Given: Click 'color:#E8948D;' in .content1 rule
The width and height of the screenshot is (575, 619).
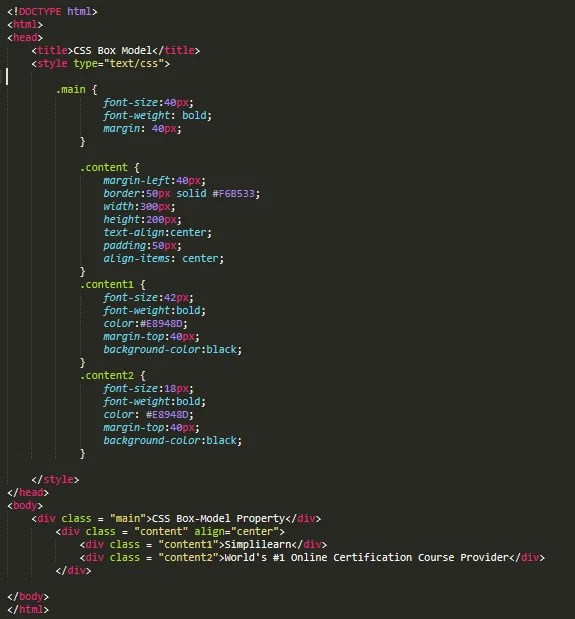Looking at the screenshot, I should (x=145, y=323).
